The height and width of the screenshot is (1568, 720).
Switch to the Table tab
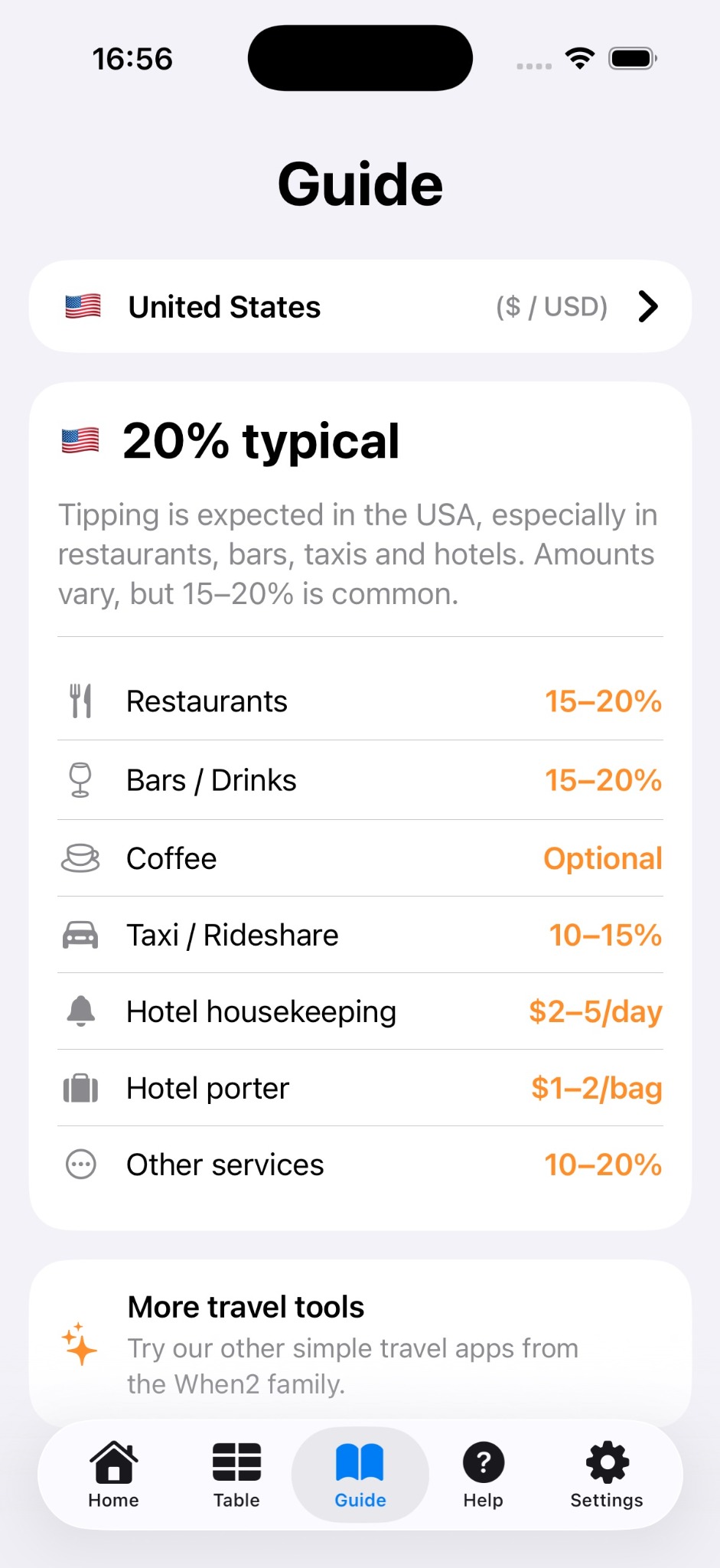tap(236, 1475)
